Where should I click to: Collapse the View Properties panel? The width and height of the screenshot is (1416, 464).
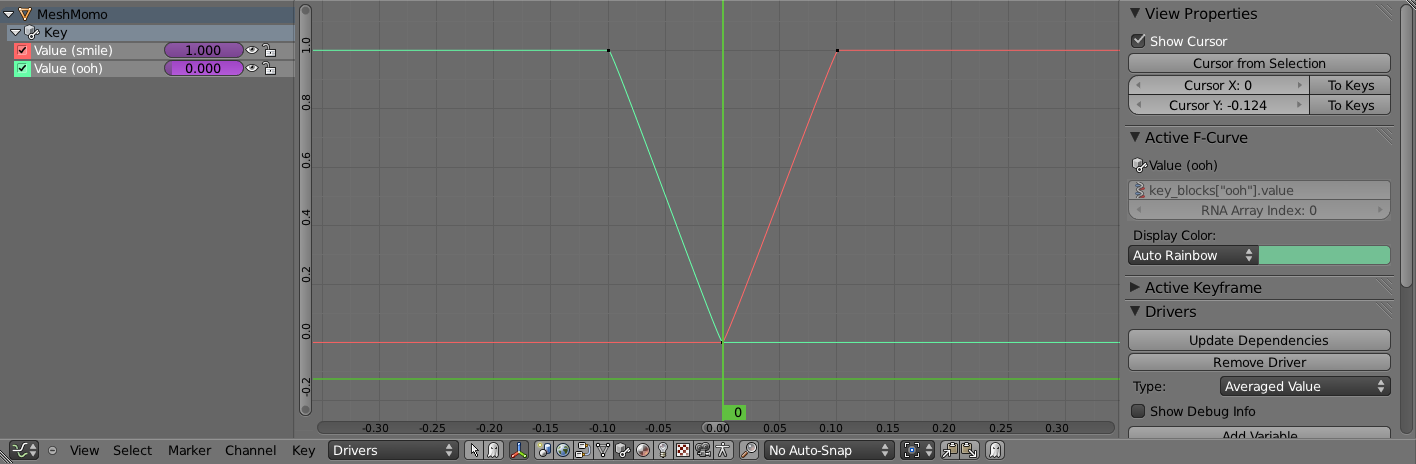coord(1135,13)
